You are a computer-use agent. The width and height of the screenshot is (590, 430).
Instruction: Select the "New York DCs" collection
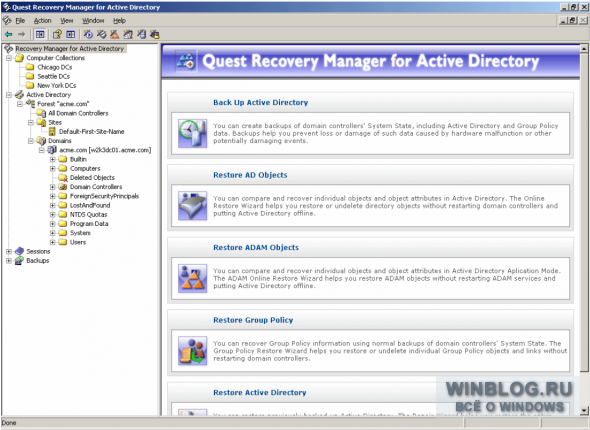(56, 85)
